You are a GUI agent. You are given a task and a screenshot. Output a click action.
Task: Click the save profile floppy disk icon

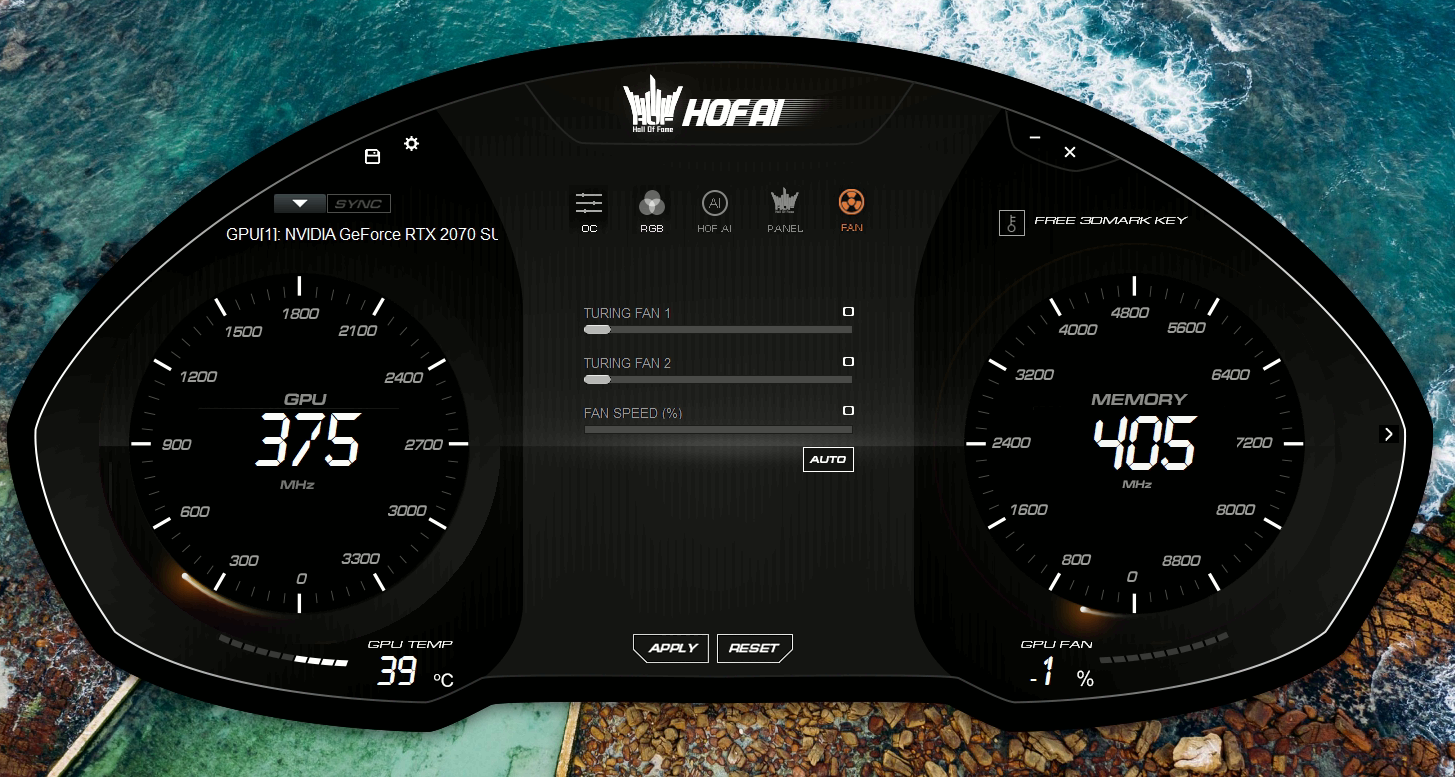coord(372,156)
